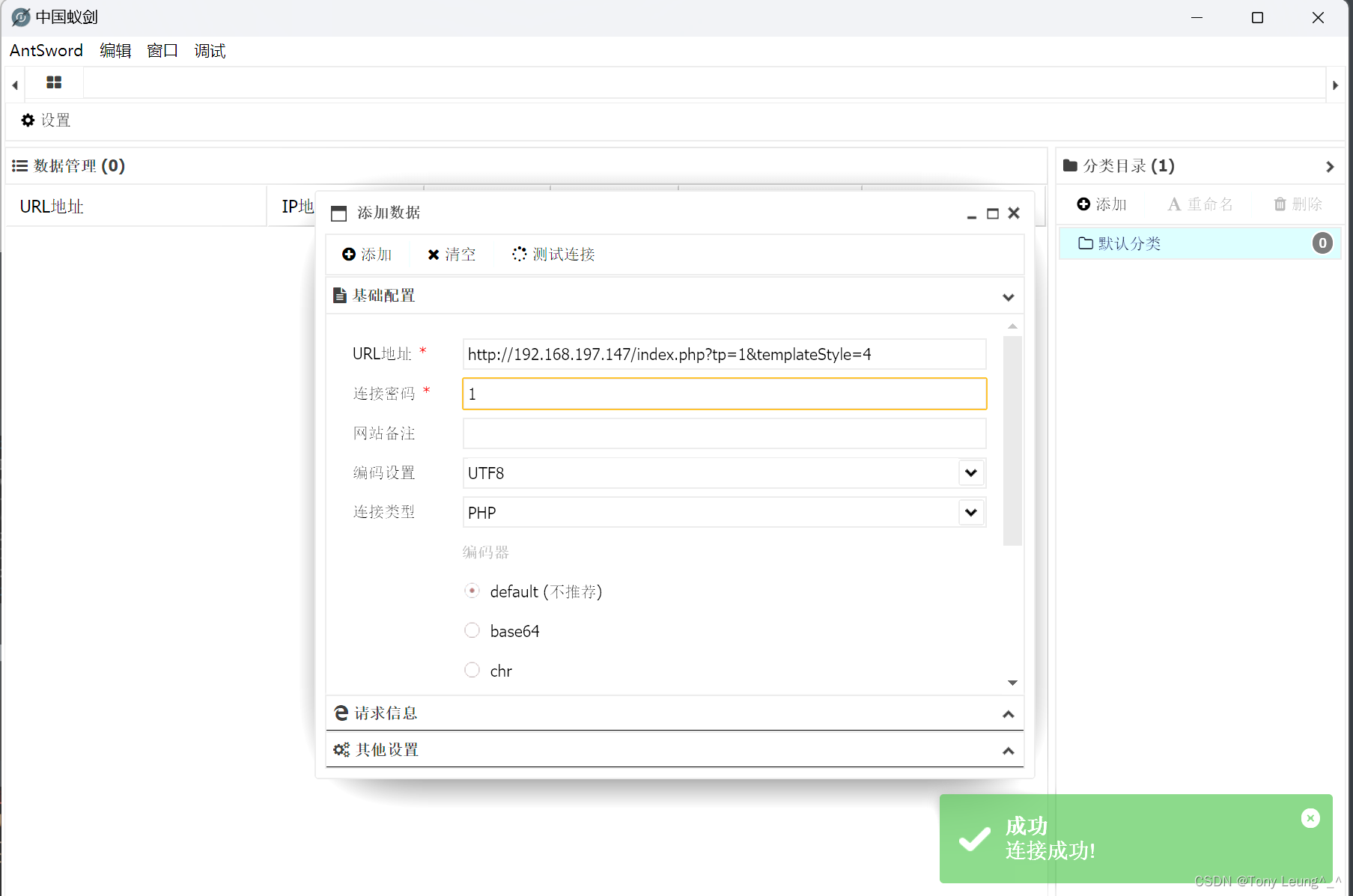
Task: Open the 编码设置 UTF8 dropdown arrow
Action: (971, 473)
